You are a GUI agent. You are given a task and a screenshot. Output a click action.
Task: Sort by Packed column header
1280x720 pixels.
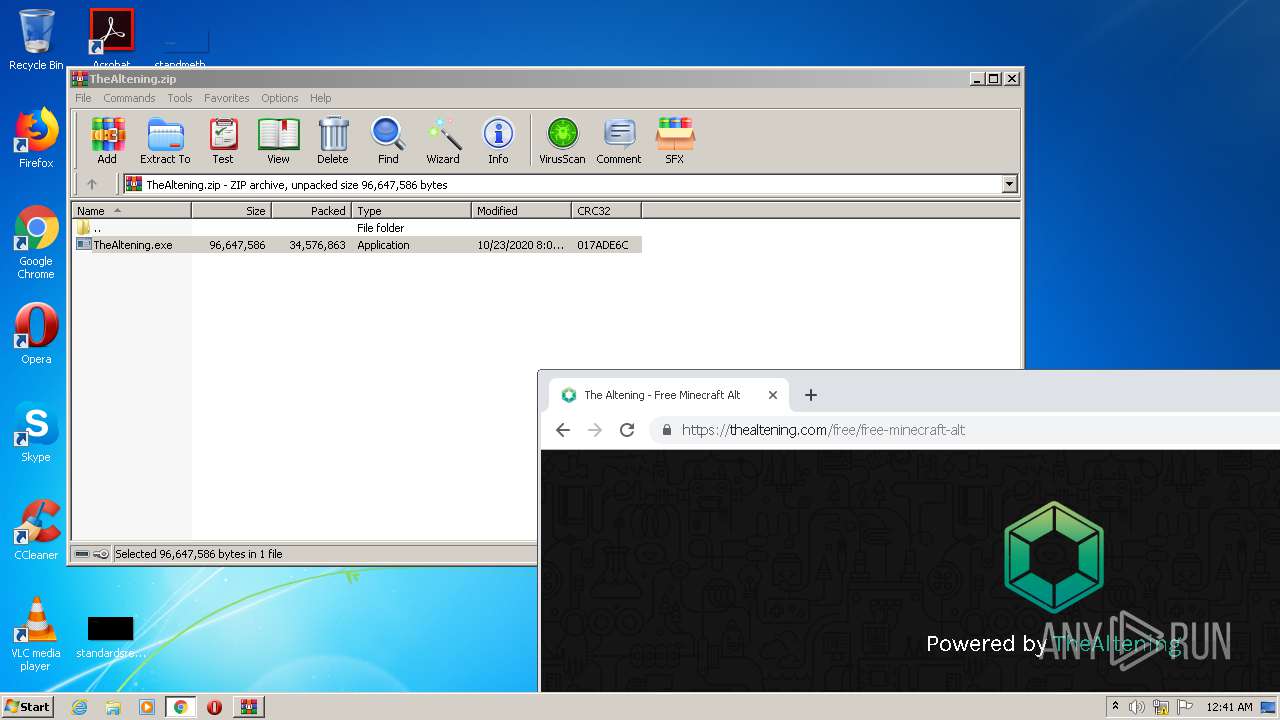tap(311, 211)
